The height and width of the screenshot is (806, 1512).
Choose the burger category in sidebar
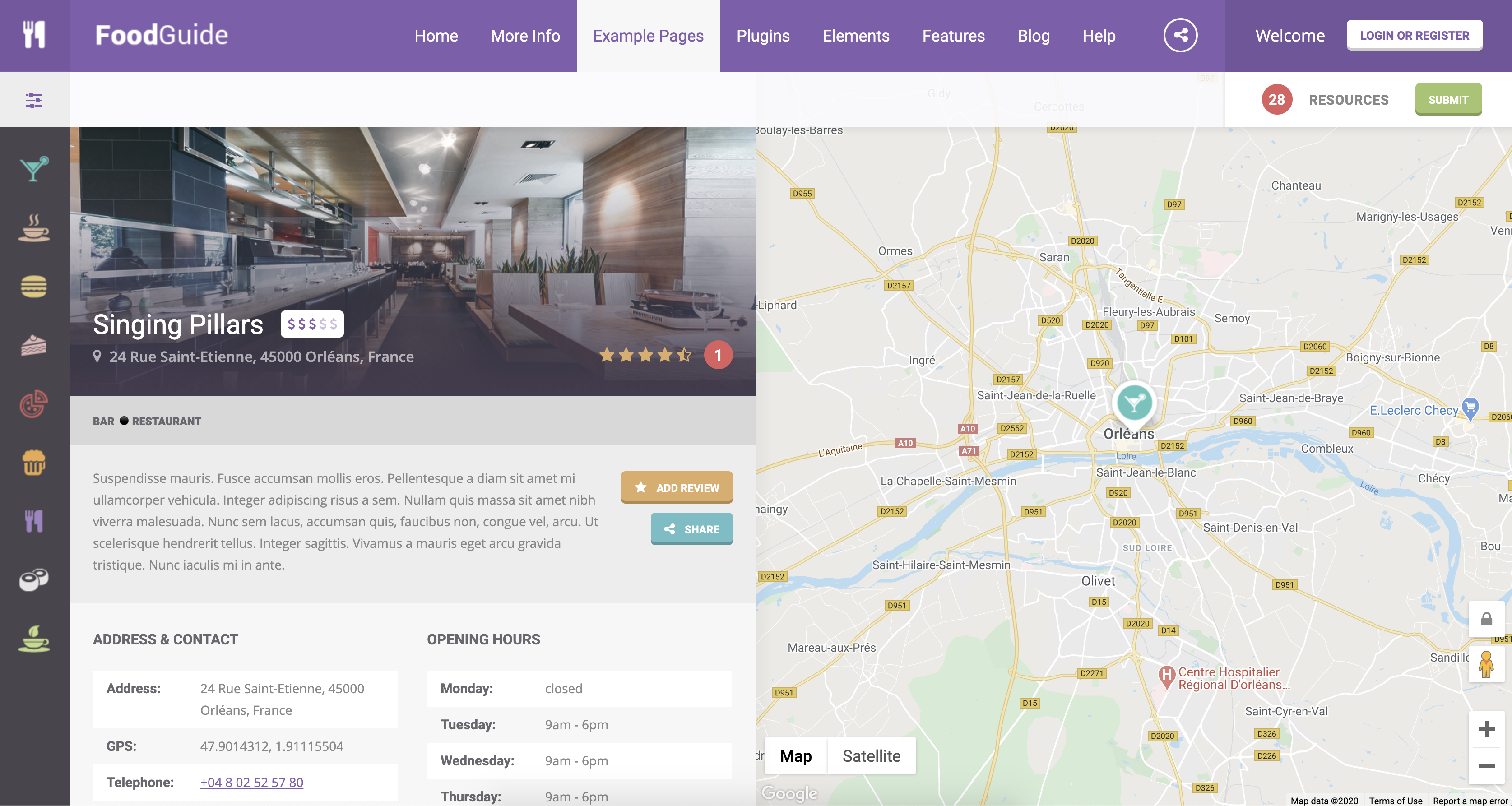click(34, 287)
